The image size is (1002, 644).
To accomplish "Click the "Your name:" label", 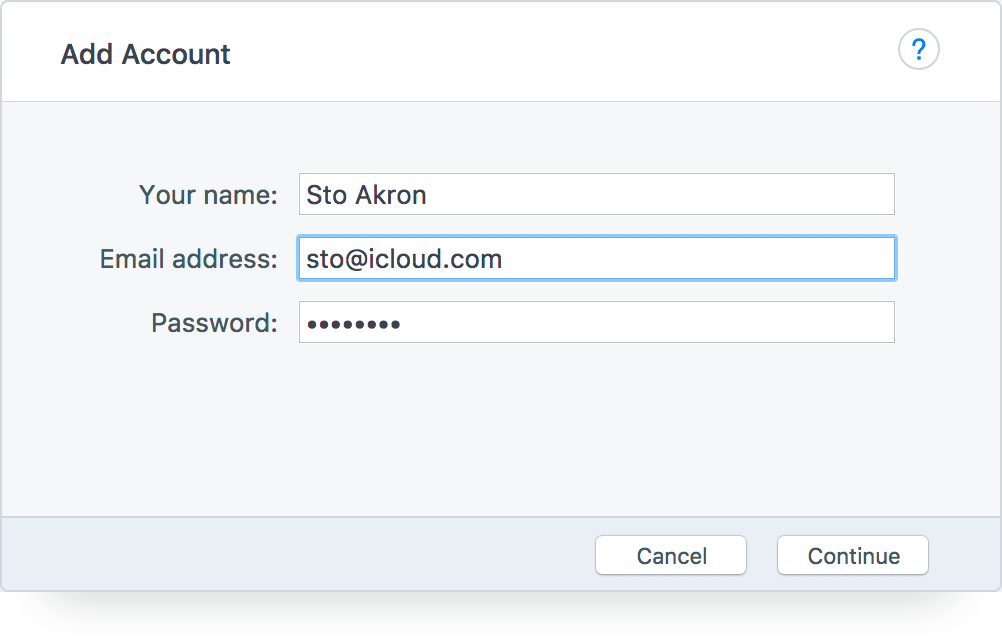I will pos(208,195).
